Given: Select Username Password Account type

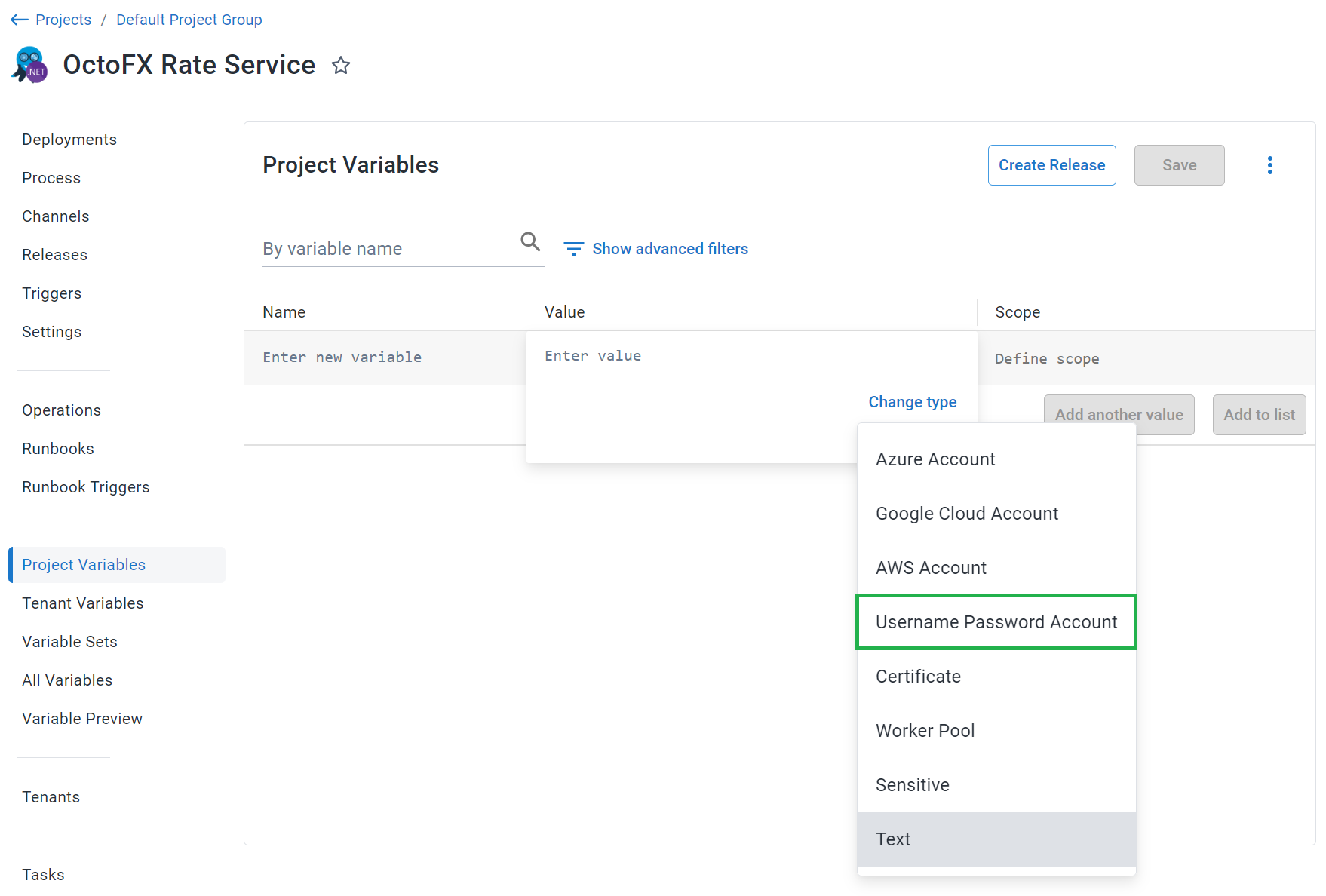Looking at the screenshot, I should click(x=996, y=622).
